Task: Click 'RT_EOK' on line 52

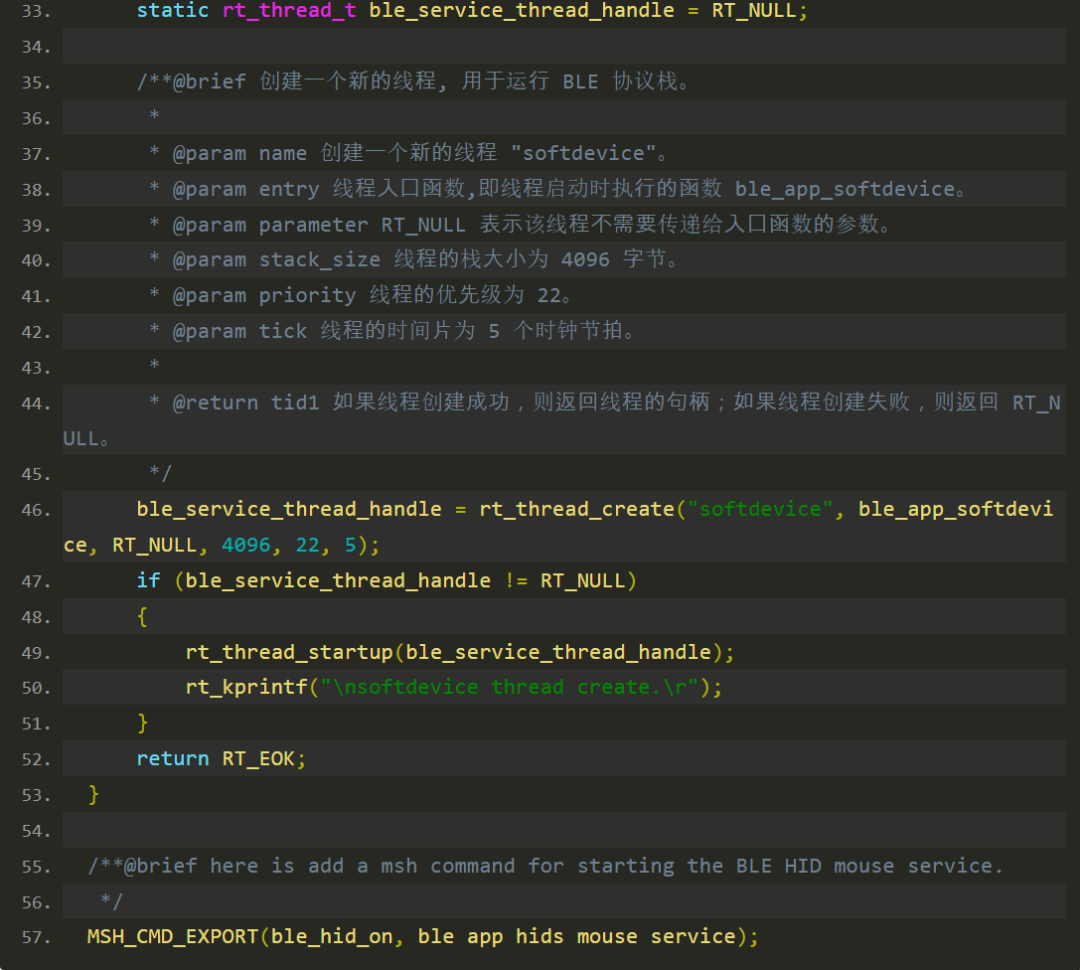Action: coord(258,759)
